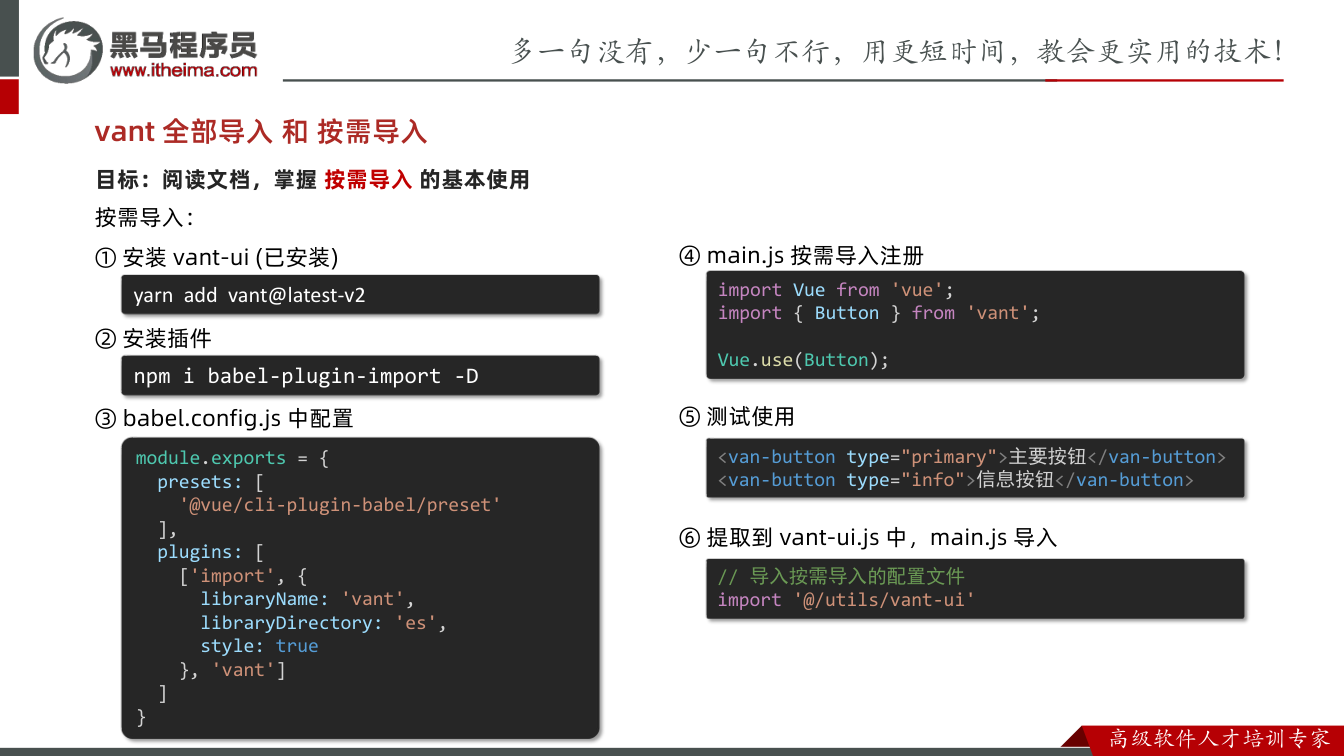Click the "libraryName: 'vant'," line
The image size is (1344, 756).
point(307,599)
